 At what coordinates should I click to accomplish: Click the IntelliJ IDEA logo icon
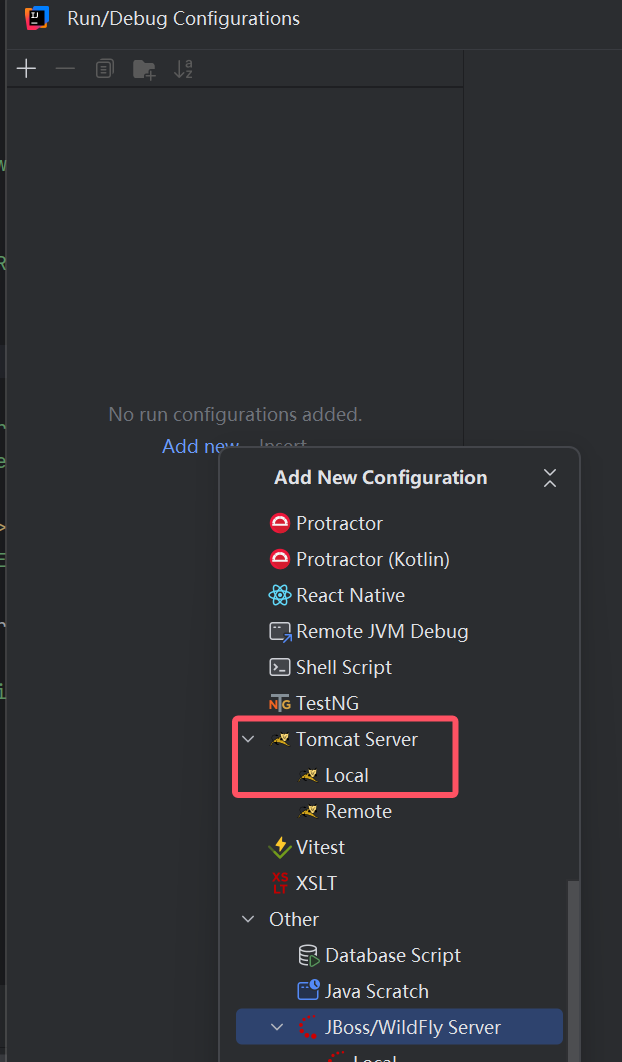point(37,18)
